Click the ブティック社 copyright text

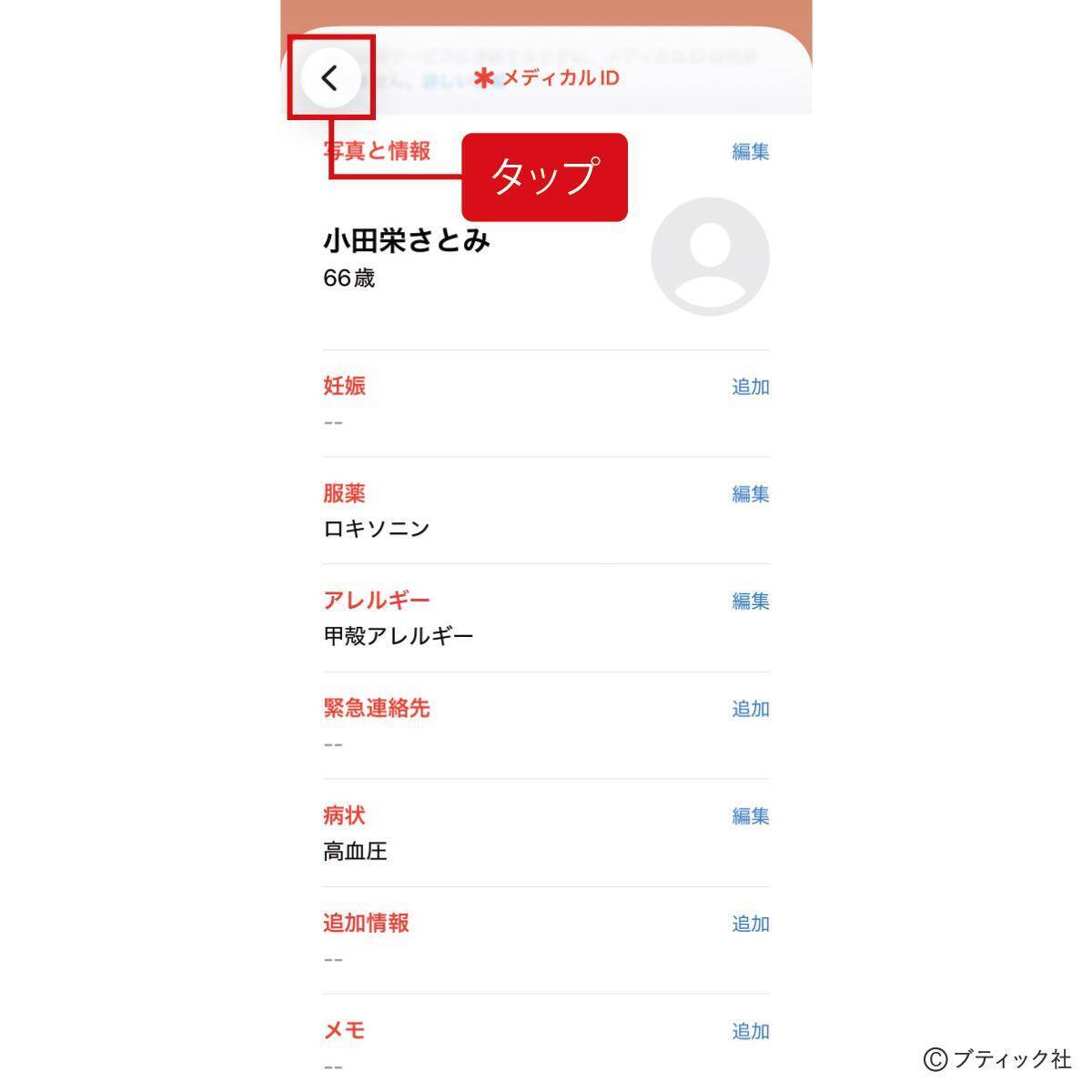996,1060
